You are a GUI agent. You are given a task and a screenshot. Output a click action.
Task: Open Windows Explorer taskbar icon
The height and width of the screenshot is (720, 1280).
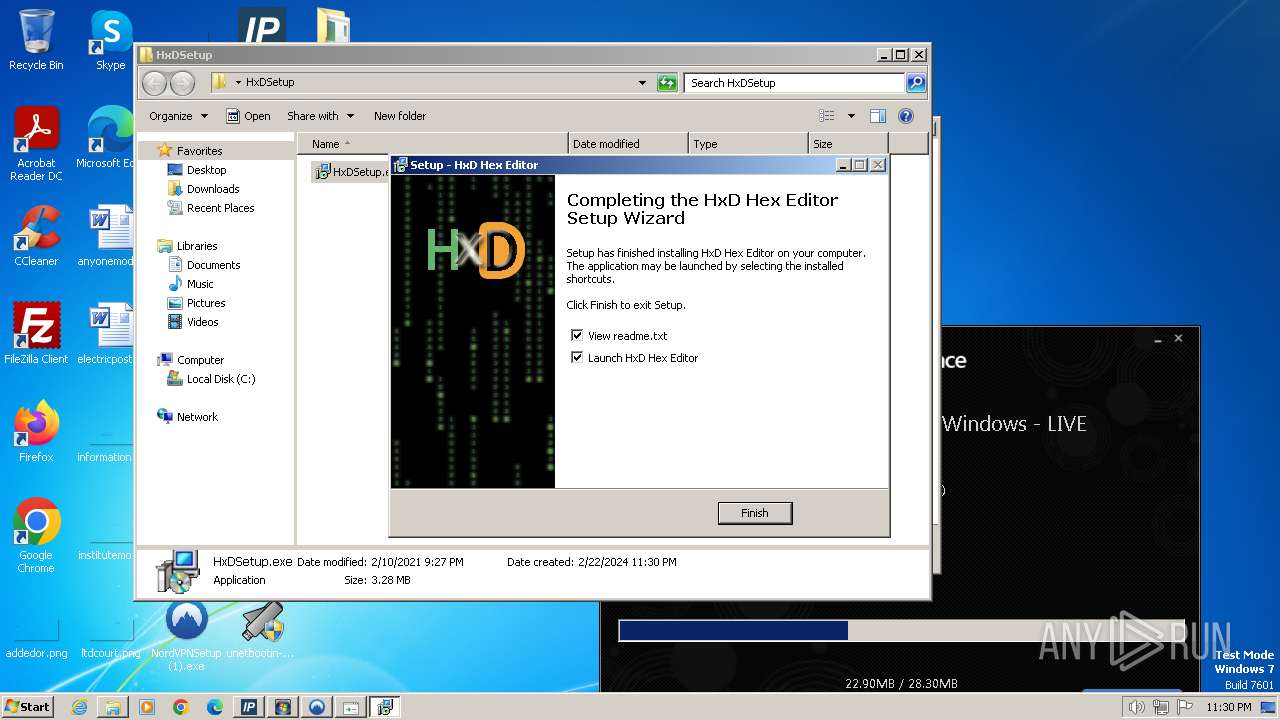(113, 707)
